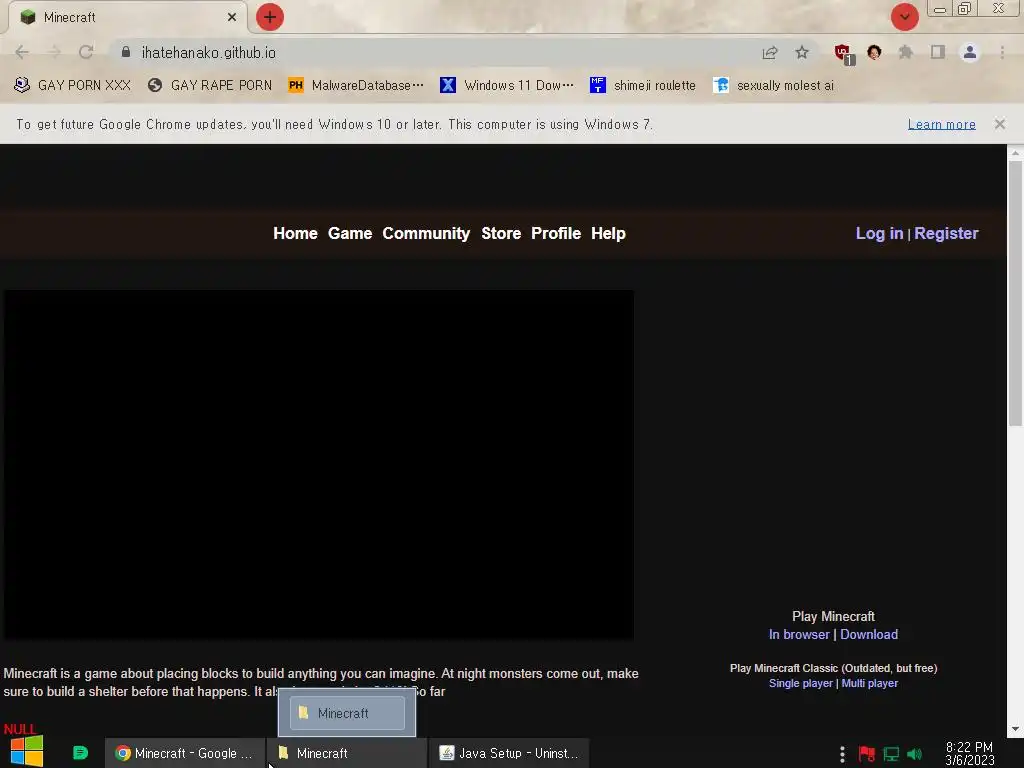Click the Multi player link
This screenshot has width=1024, height=768.
869,683
